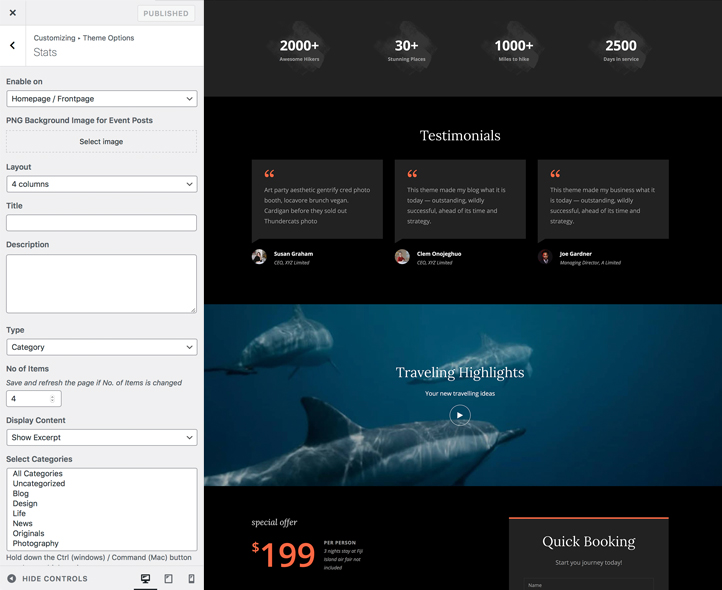Close the Customizer with the X icon
This screenshot has width=722, height=590.
click(x=12, y=13)
